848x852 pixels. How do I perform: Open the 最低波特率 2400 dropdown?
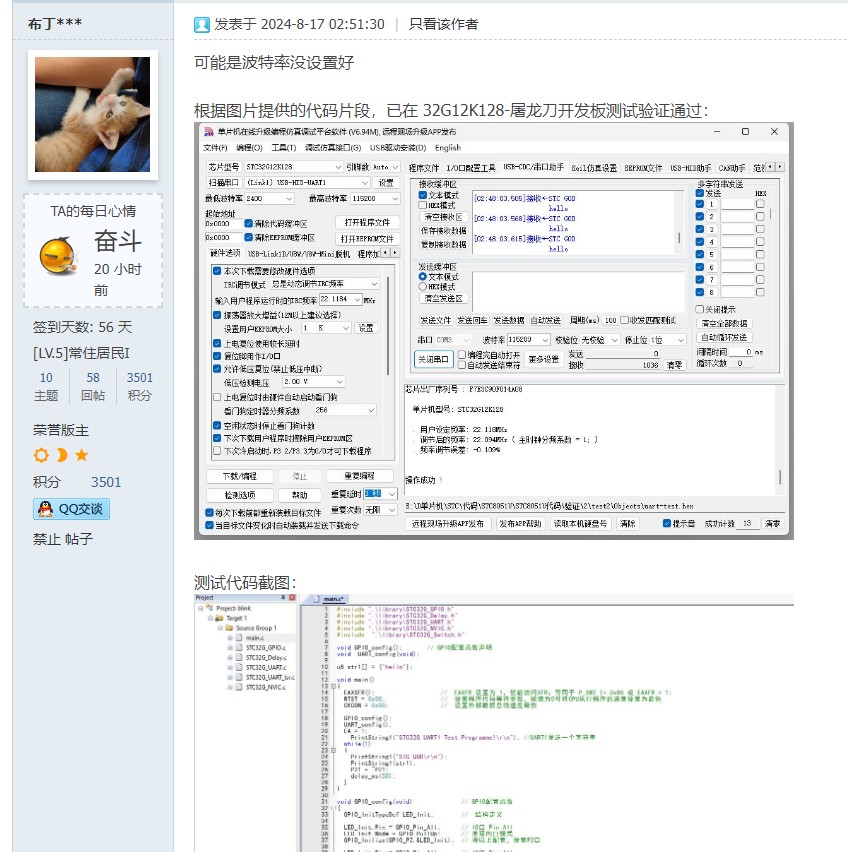click(x=269, y=199)
